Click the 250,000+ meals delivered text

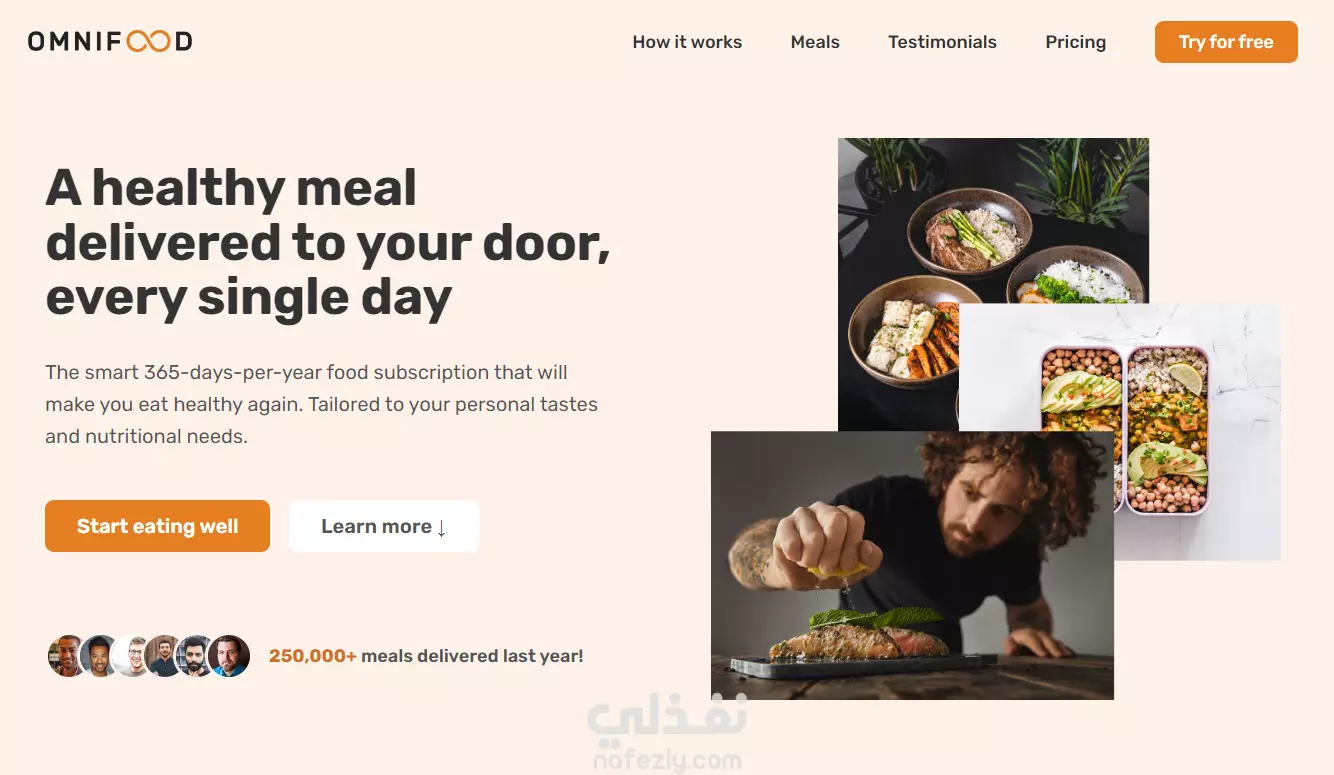coord(426,656)
